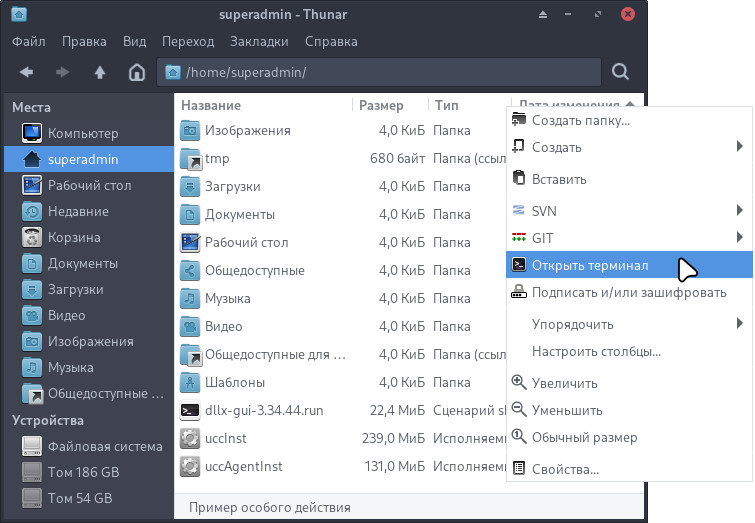
Task: Sort files by Размер column header
Action: 381,105
